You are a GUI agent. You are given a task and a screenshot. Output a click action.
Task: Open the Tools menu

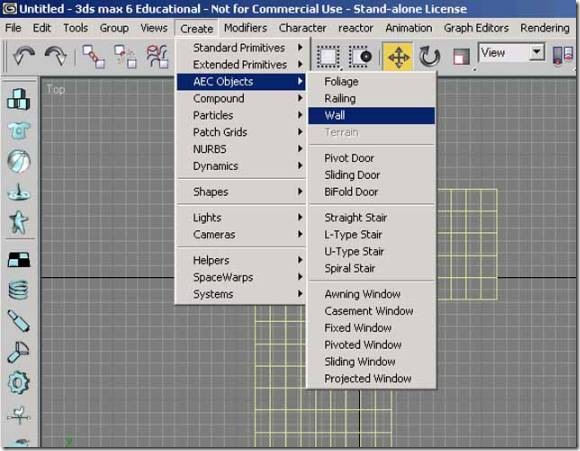pos(75,28)
